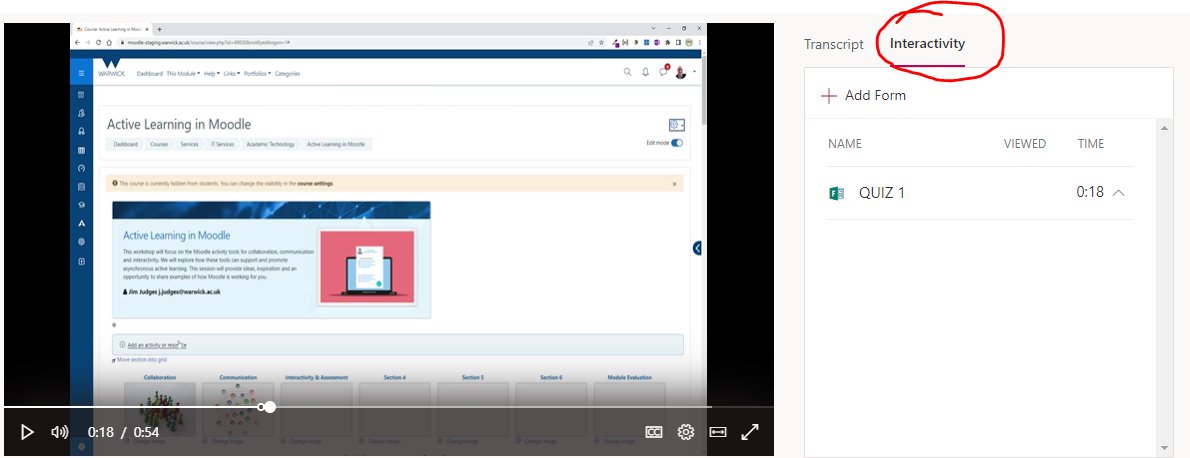This screenshot has width=1190, height=458.
Task: Select the Interactivity tab
Action: 927,43
